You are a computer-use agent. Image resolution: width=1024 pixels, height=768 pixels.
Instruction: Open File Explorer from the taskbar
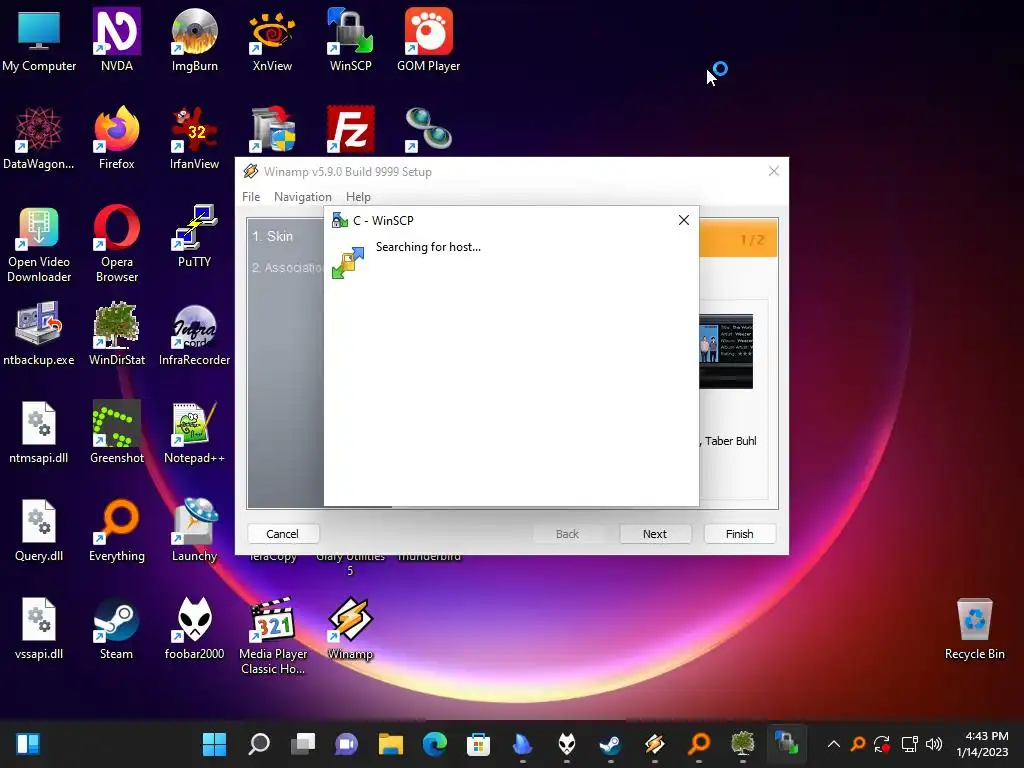point(391,744)
